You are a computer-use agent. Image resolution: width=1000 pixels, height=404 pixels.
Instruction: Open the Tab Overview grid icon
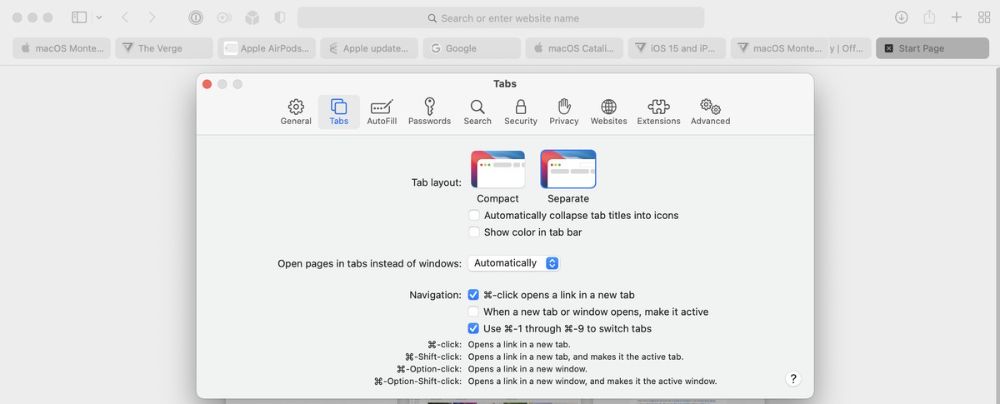coord(984,18)
